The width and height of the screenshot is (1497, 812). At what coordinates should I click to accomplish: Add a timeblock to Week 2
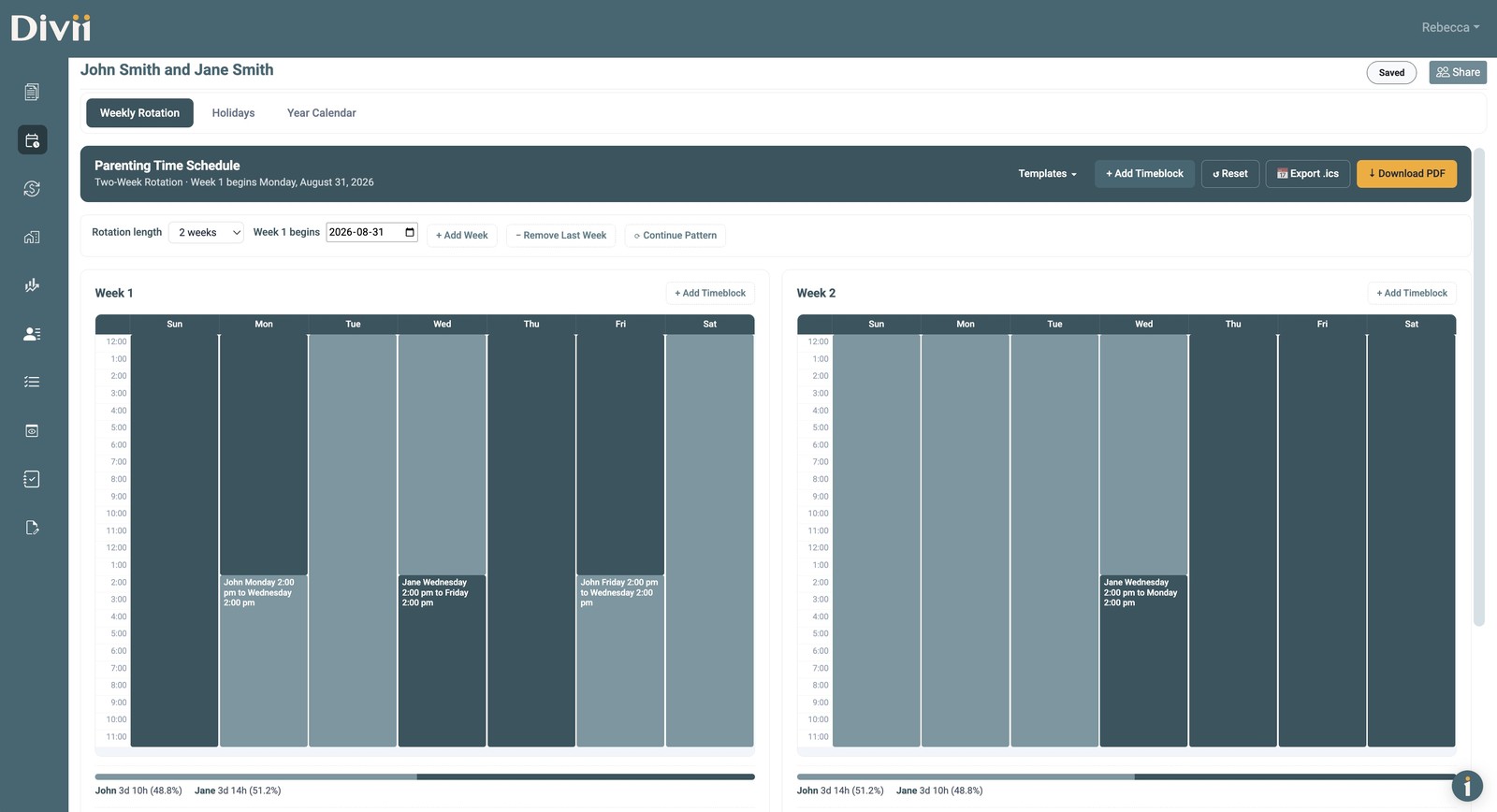(x=1412, y=294)
